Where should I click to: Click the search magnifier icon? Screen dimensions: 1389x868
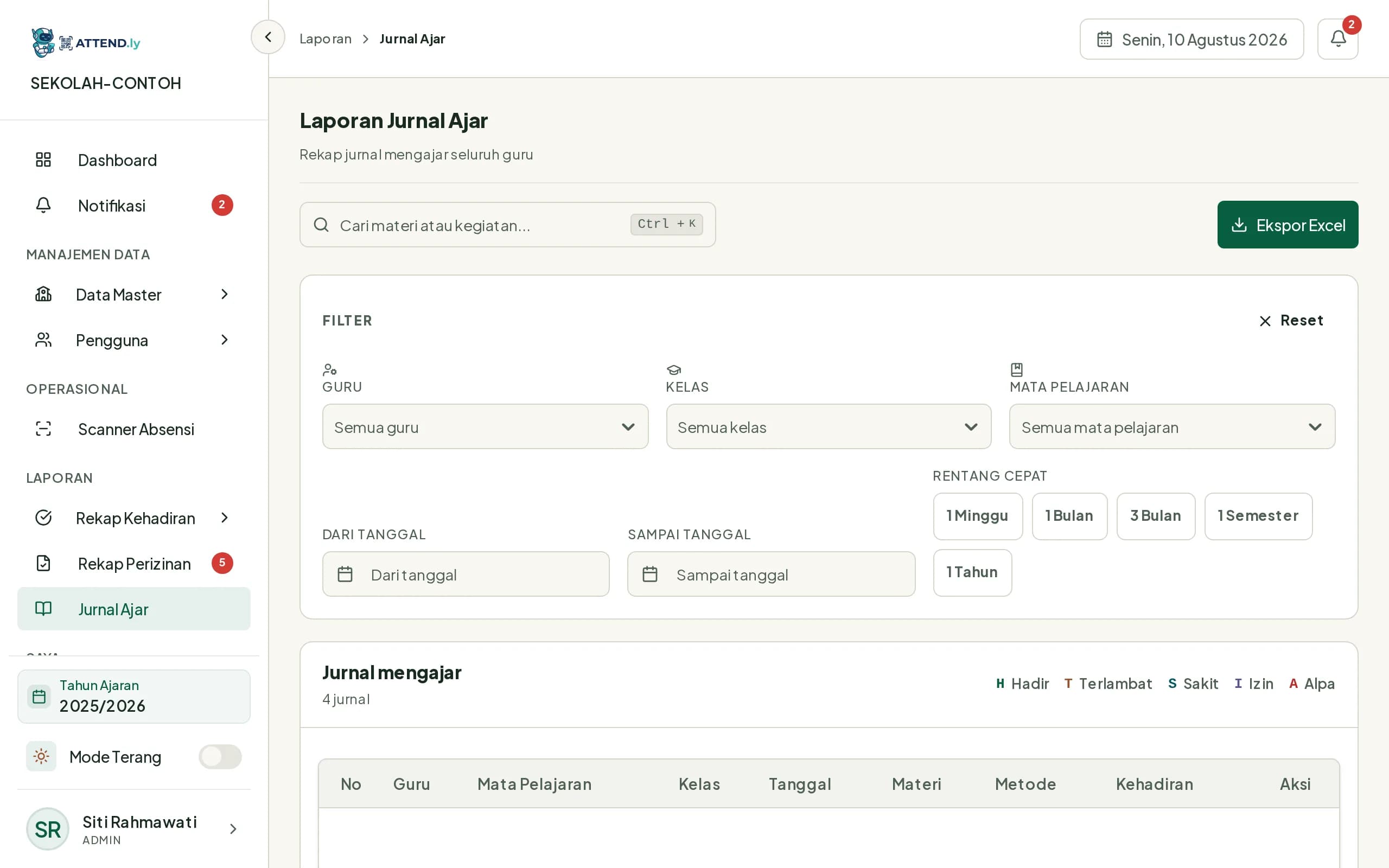click(321, 225)
